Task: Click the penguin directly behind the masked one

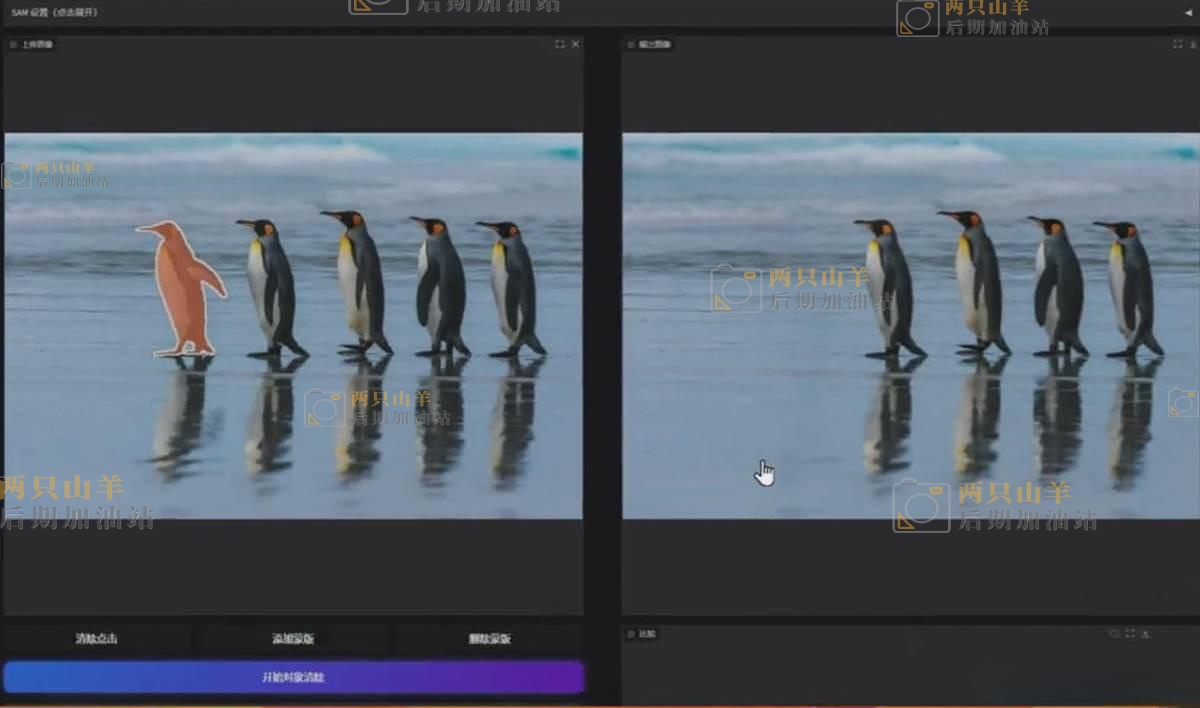Action: pos(270,285)
